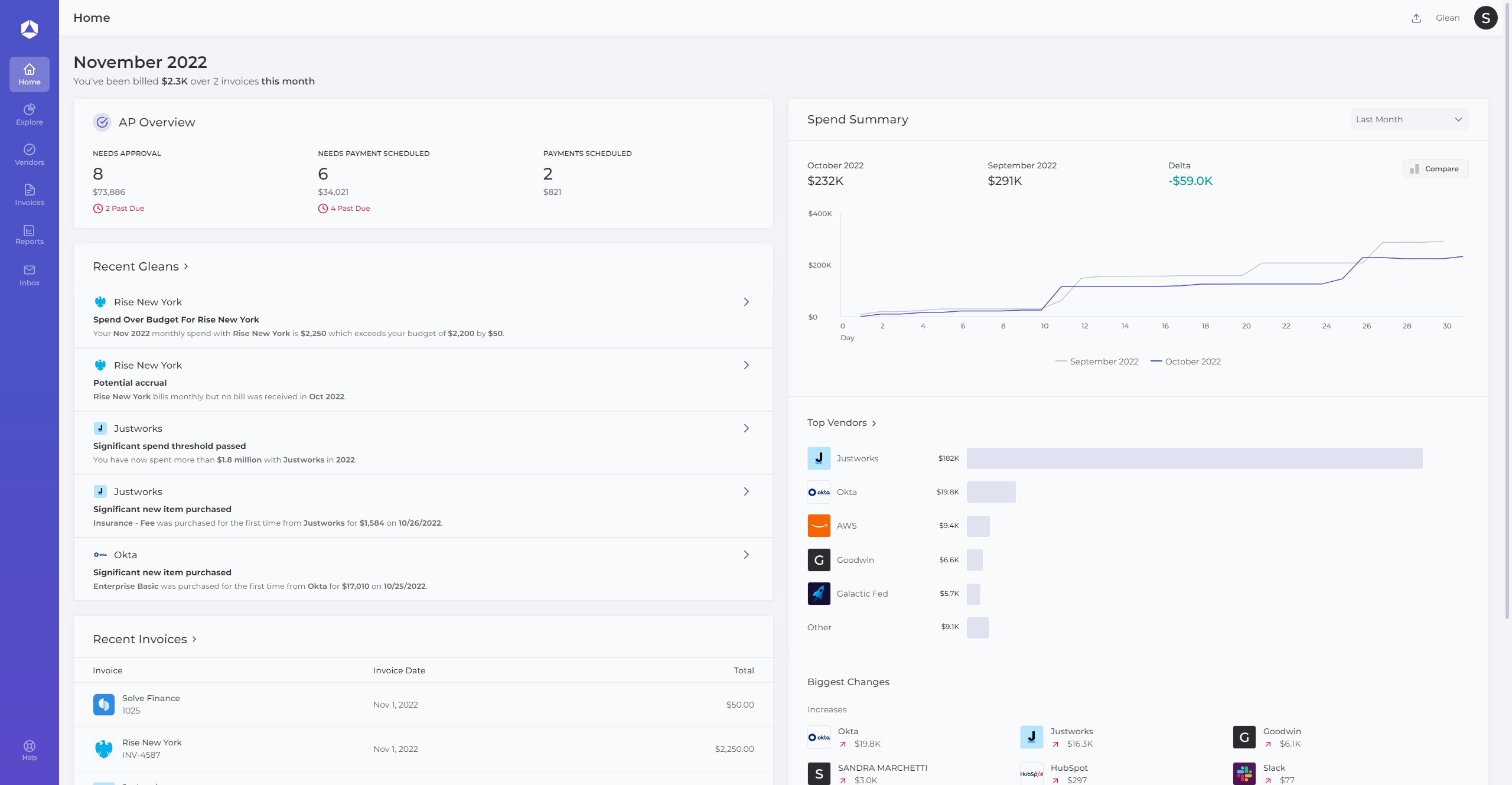Expand the Justworks new item purchased chevron

click(x=746, y=491)
